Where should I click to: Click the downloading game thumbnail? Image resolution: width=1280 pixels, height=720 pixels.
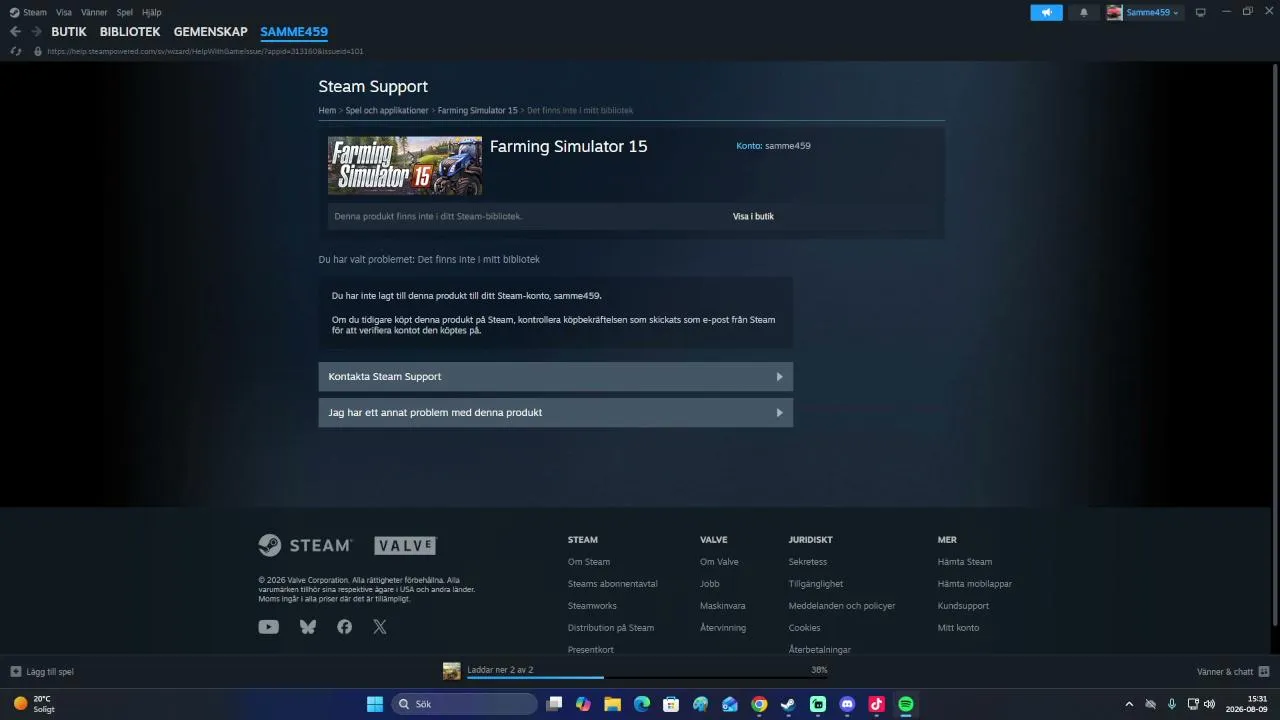(x=452, y=671)
